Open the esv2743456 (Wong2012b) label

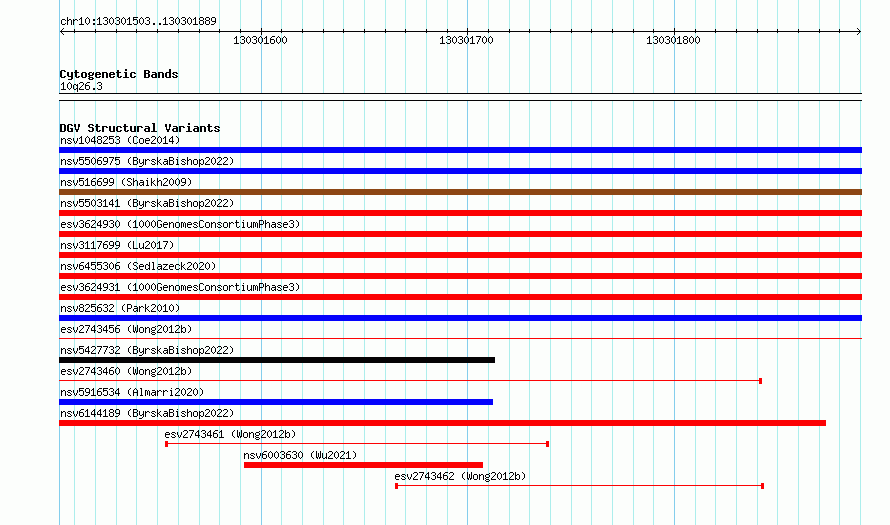point(126,329)
